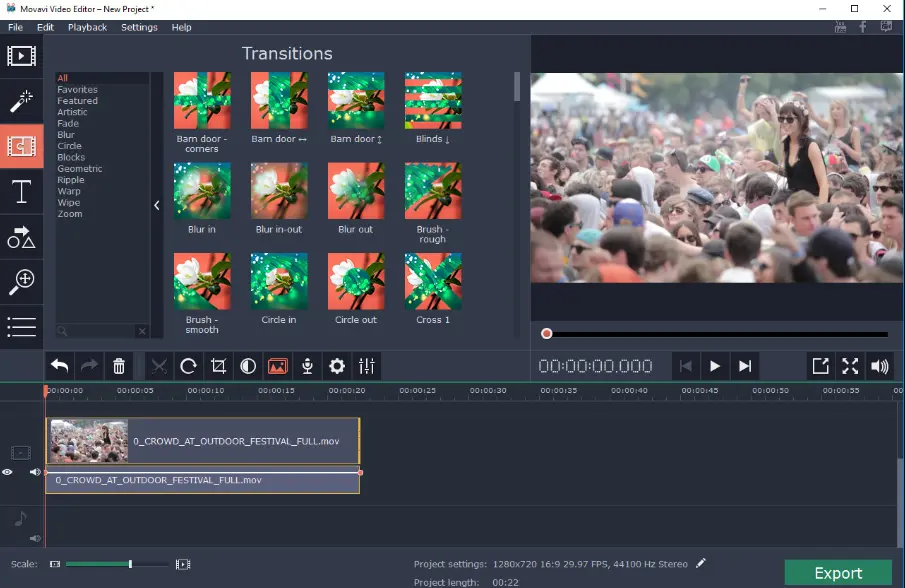This screenshot has height=588, width=905.
Task: Activate the Crop tool
Action: click(x=218, y=366)
